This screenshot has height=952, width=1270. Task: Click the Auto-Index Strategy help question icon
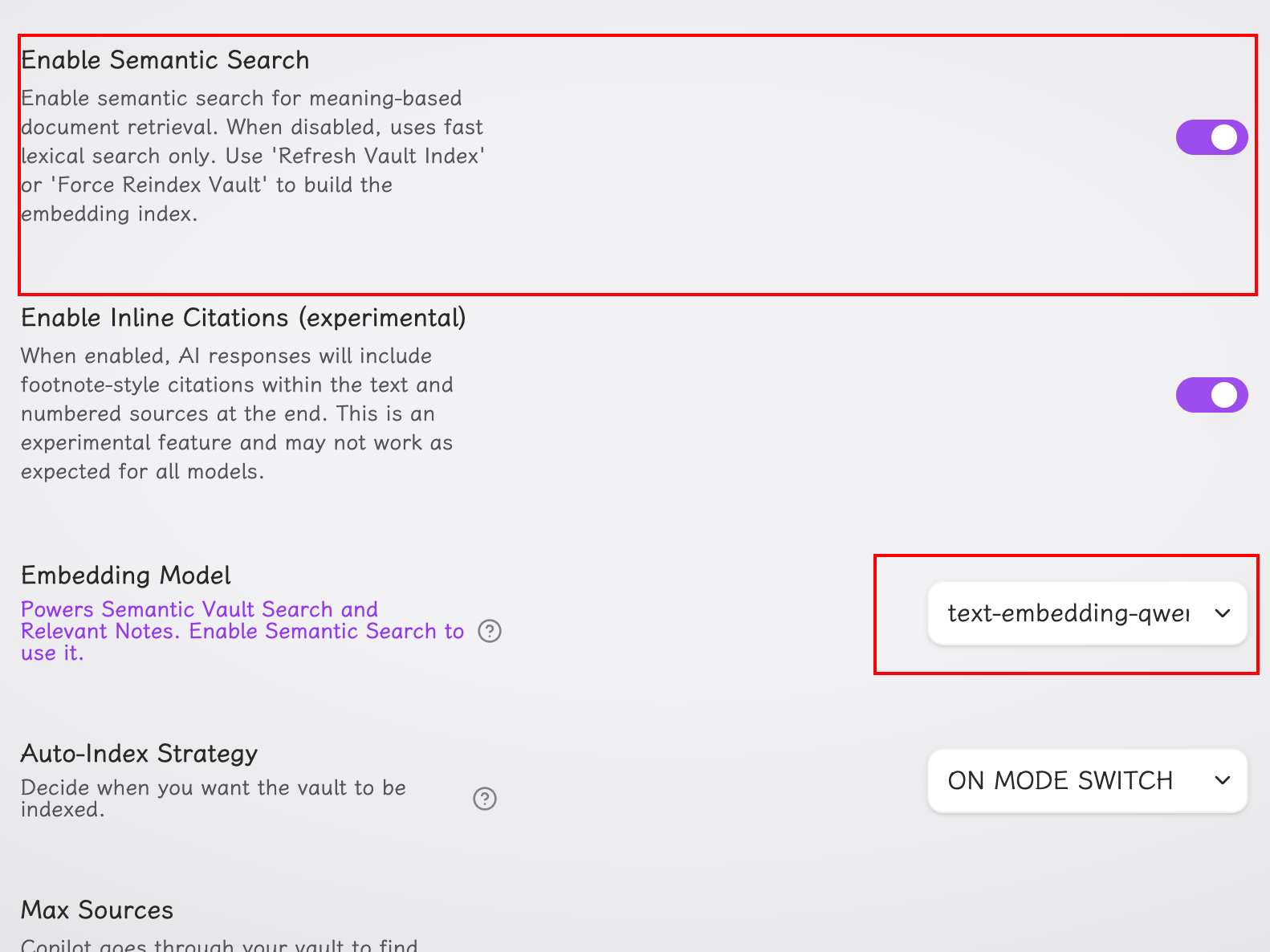pos(485,799)
